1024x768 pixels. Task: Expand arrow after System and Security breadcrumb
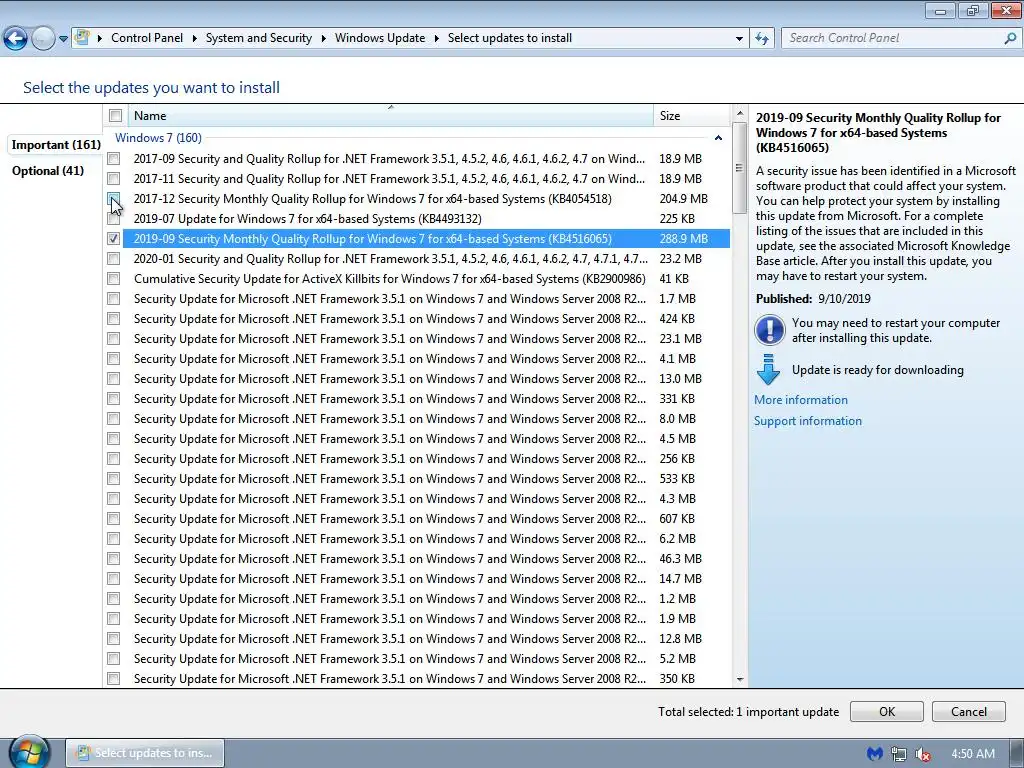point(323,39)
